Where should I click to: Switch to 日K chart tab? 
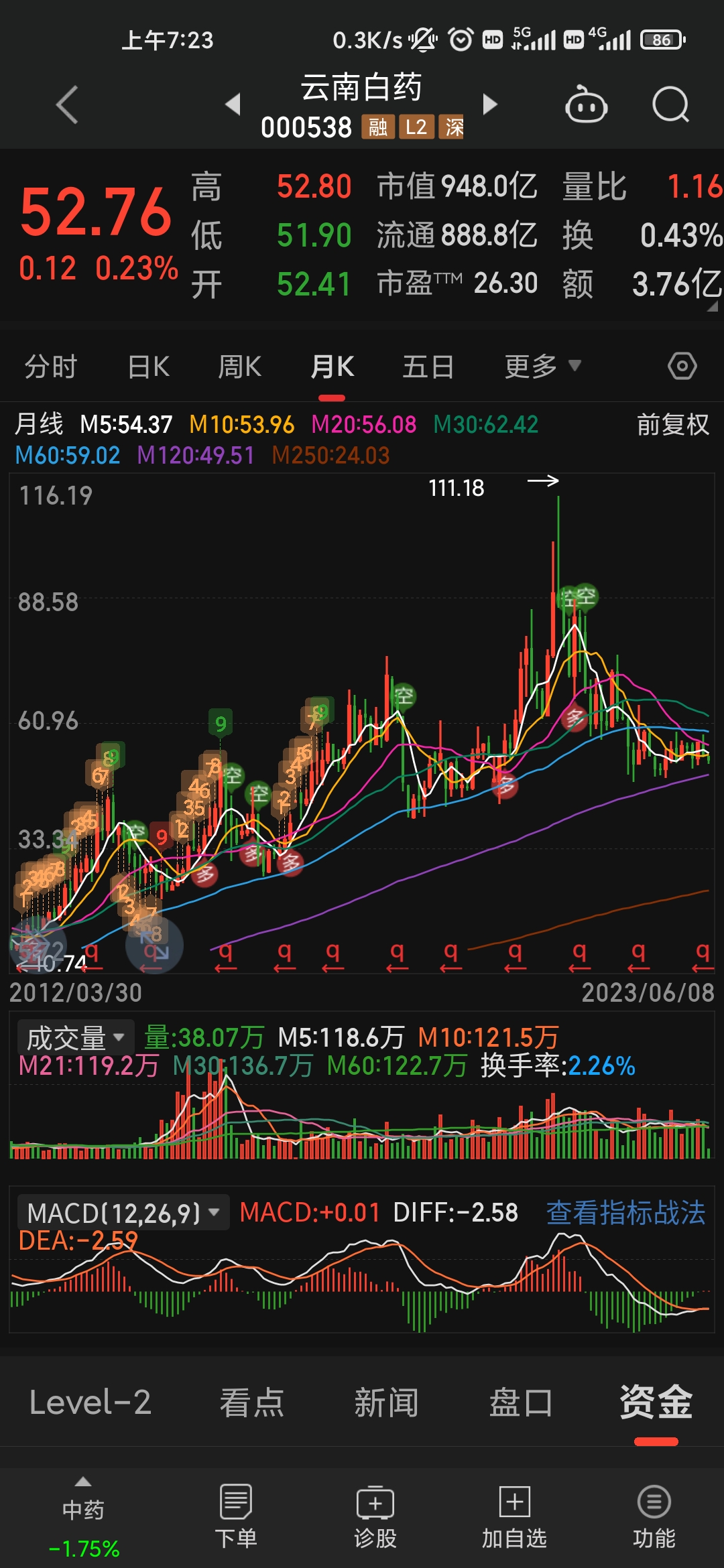coord(149,367)
